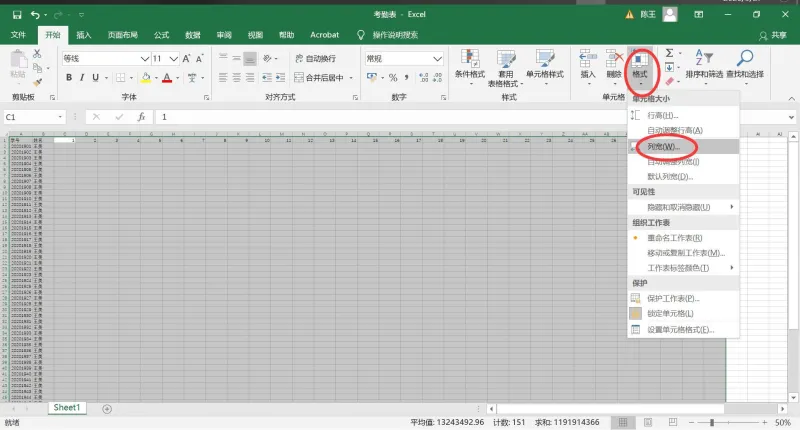Apply comma style number format
This screenshot has height=430, width=800.
(407, 78)
